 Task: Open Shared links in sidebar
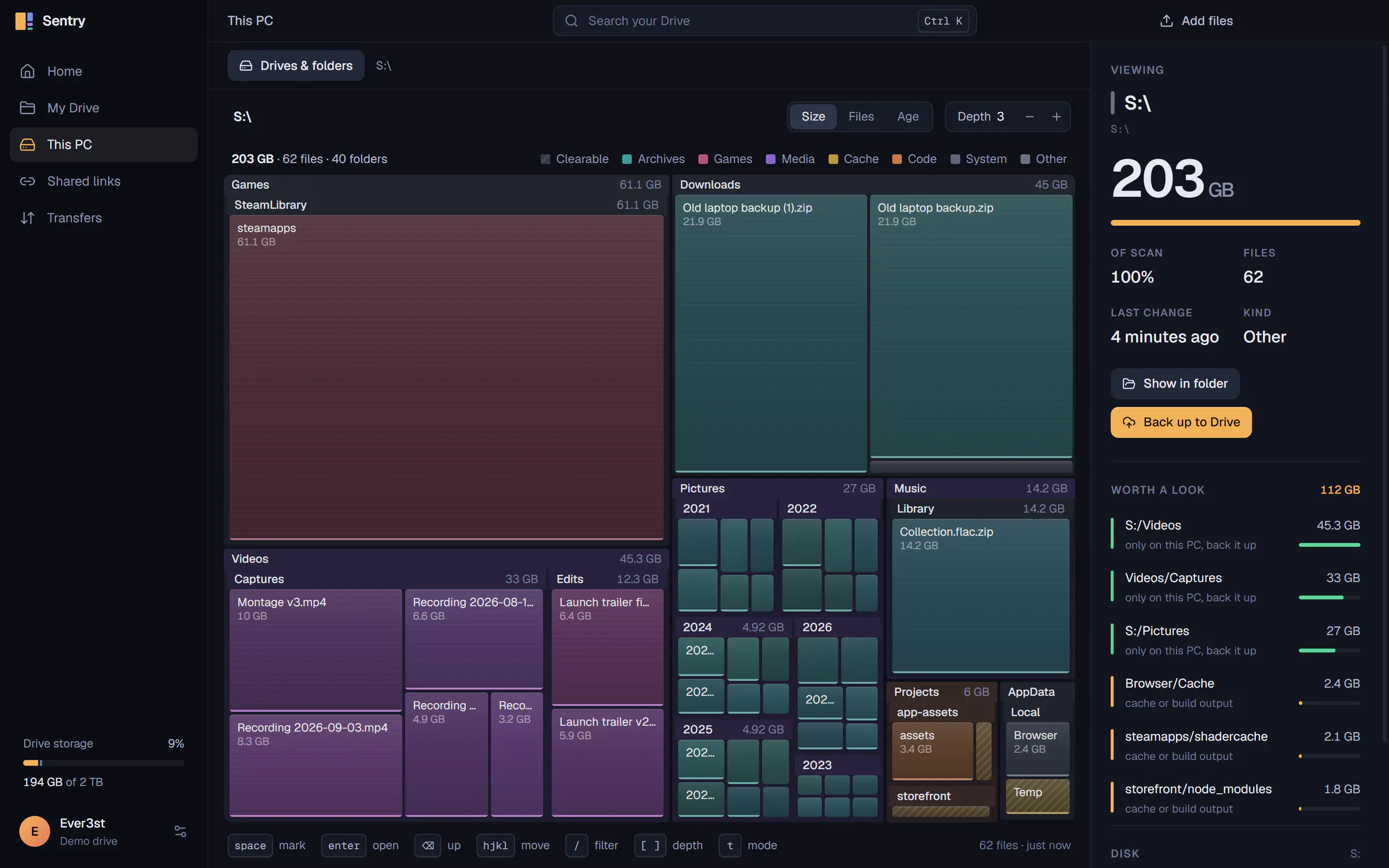(104, 181)
